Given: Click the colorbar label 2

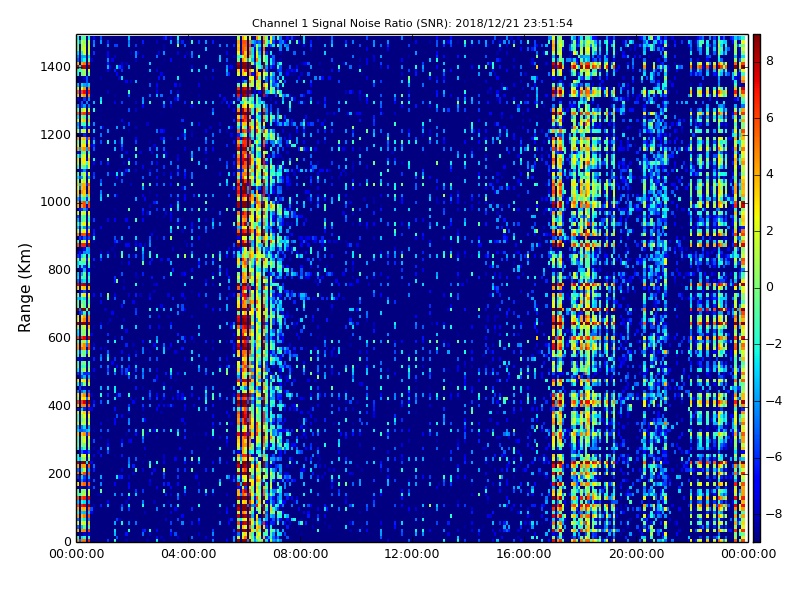Looking at the screenshot, I should (x=770, y=231).
